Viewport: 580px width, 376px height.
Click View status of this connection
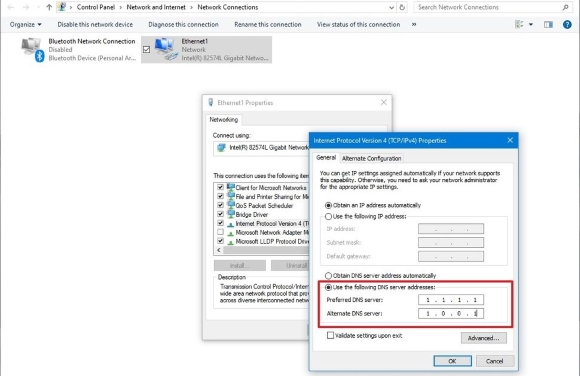tap(358, 24)
